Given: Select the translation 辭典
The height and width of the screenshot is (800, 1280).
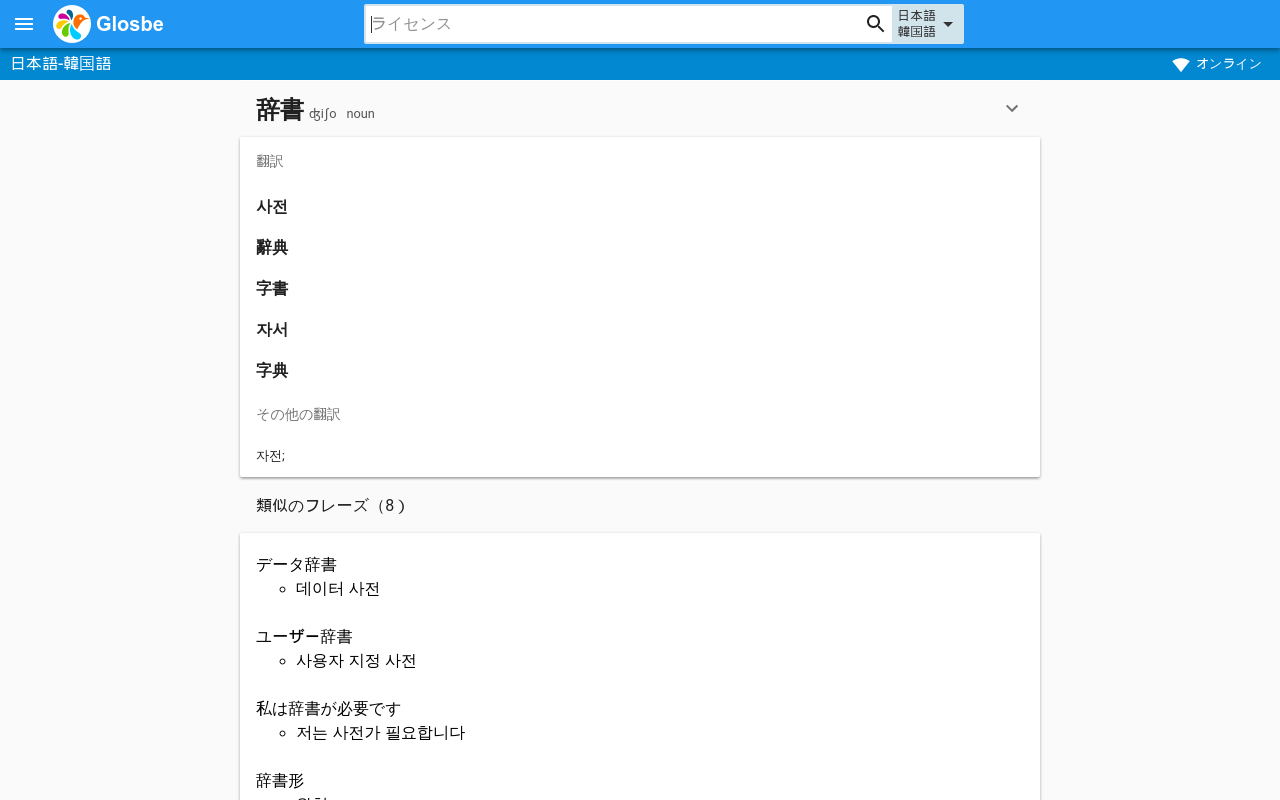Looking at the screenshot, I should [272, 248].
